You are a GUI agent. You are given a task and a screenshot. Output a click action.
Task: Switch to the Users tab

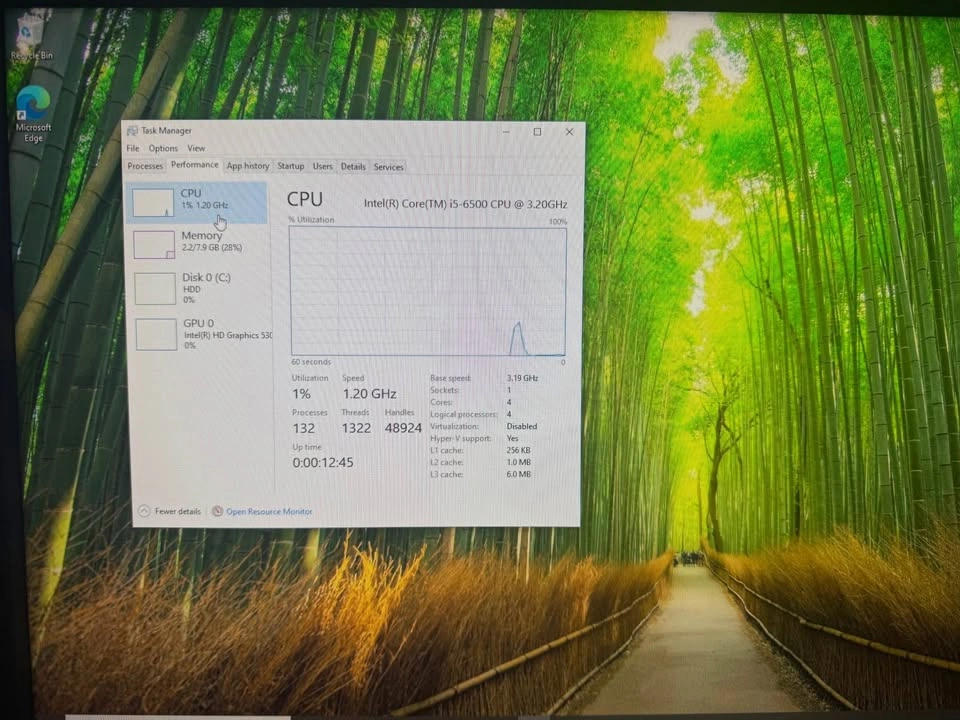322,166
